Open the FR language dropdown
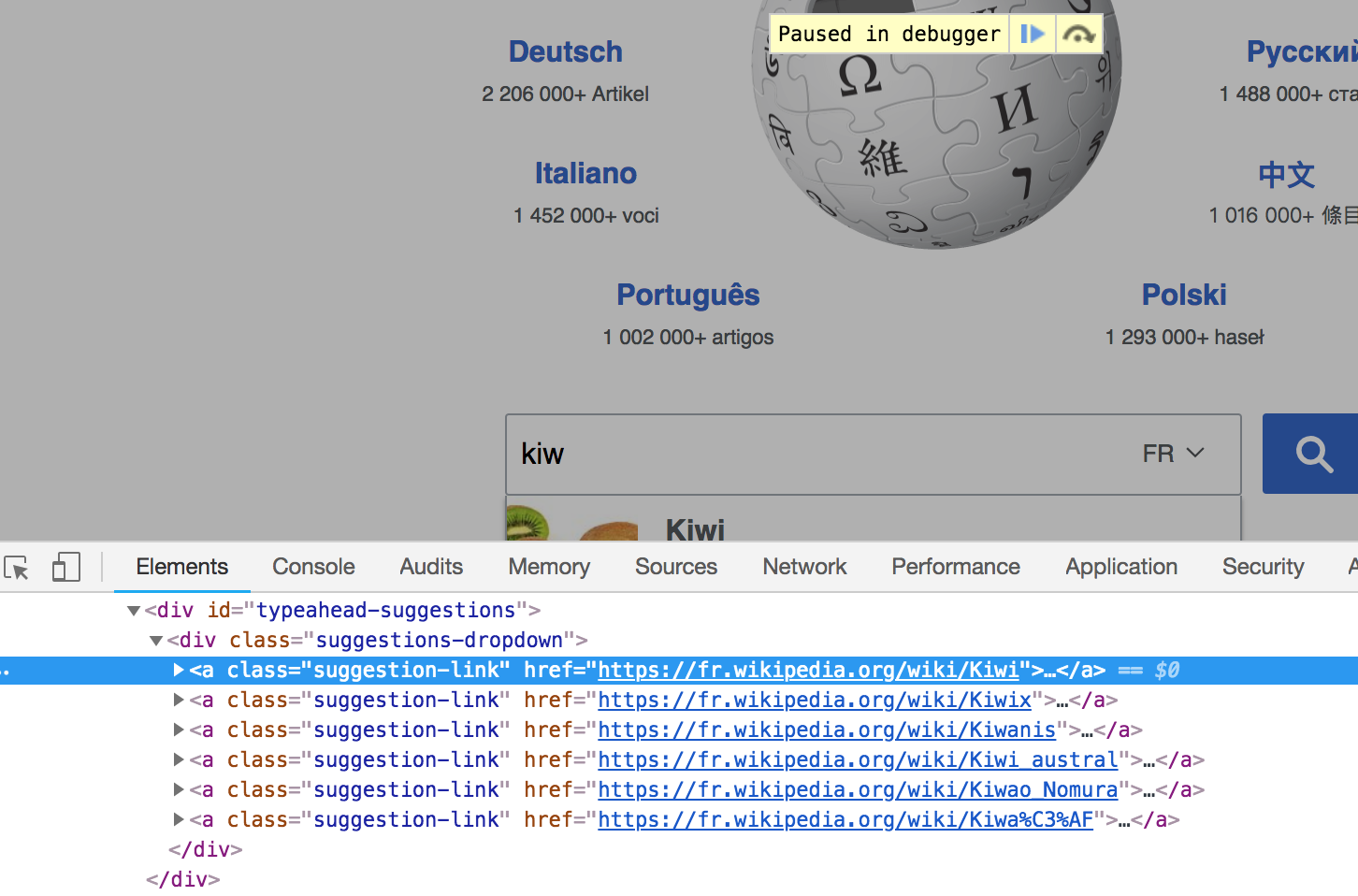 pos(1173,454)
